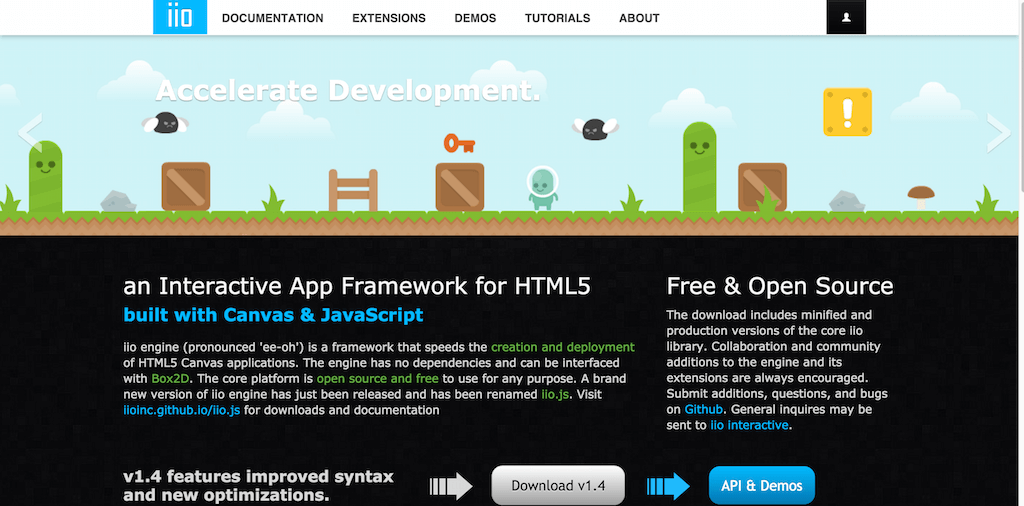This screenshot has height=506, width=1024.
Task: Click 'an Interactive App Framework for HTML5' heading
Action: point(358,286)
